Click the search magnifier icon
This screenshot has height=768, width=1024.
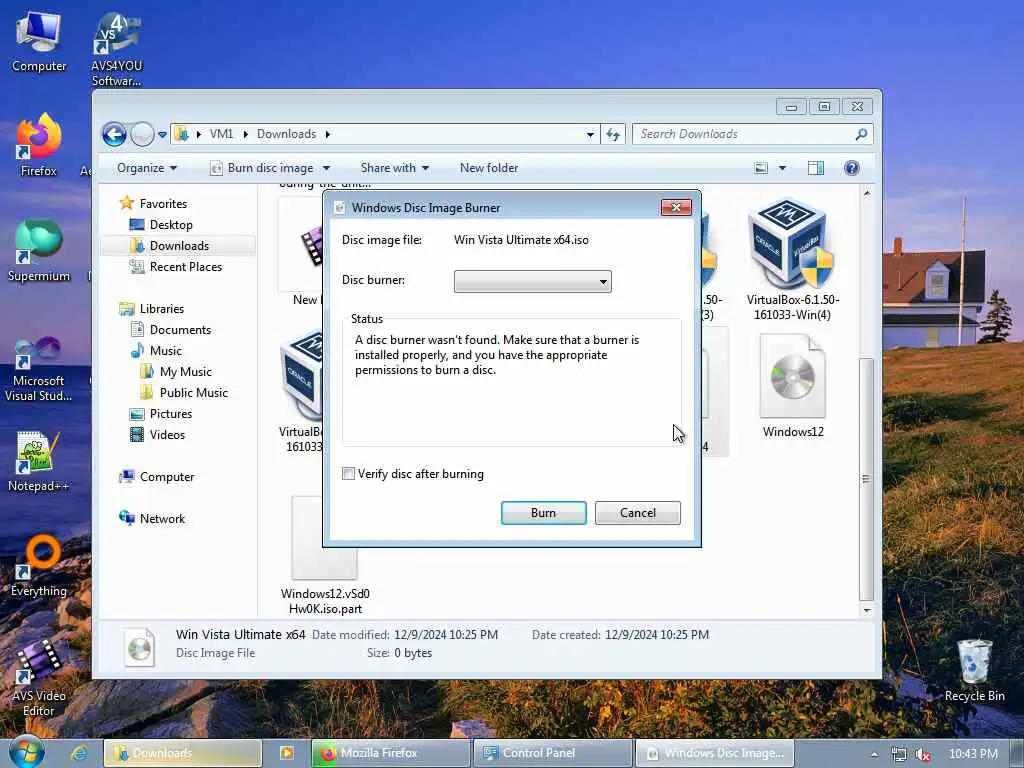861,134
